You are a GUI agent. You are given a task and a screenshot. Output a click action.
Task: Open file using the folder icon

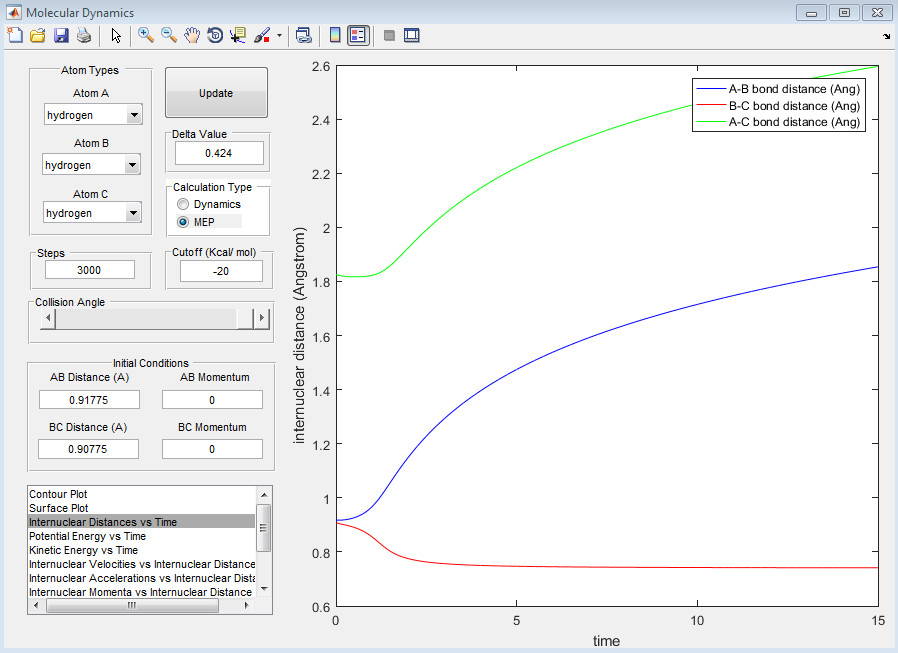pos(38,36)
